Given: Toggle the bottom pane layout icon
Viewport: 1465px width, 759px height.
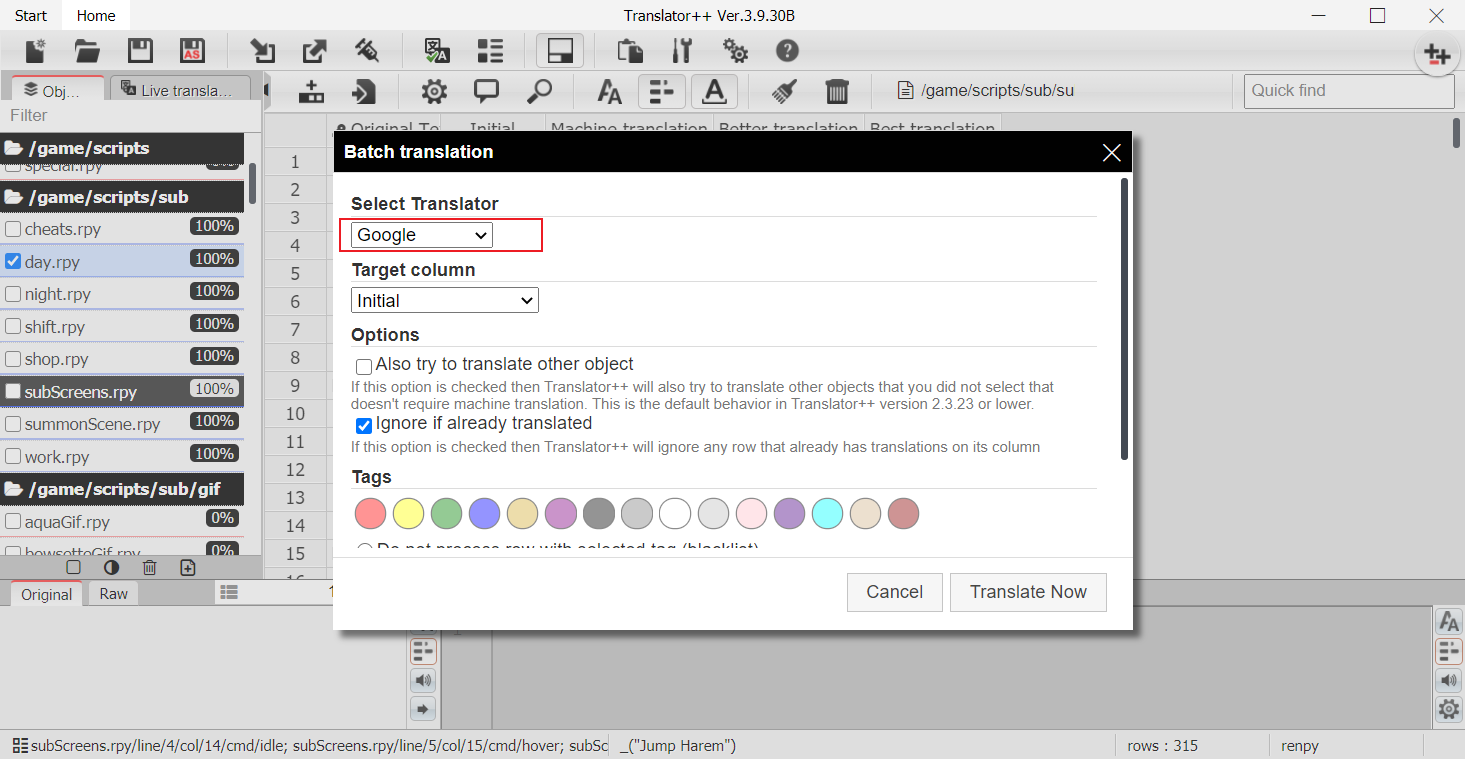Looking at the screenshot, I should (x=560, y=51).
